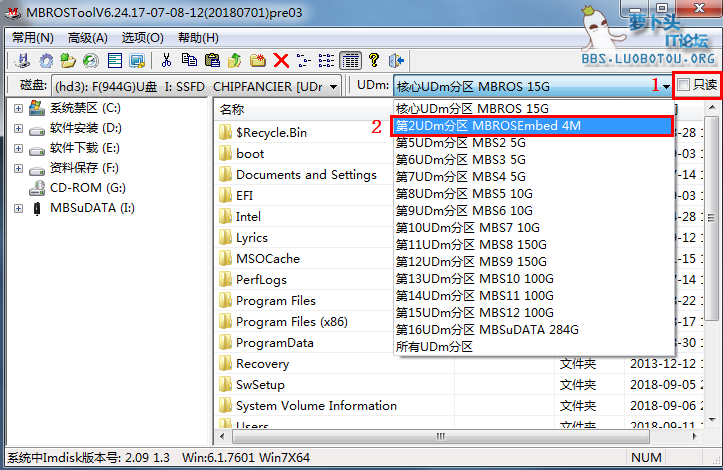Image resolution: width=723 pixels, height=470 pixels.
Task: Click the yellow question mark help icon
Action: coord(374,60)
